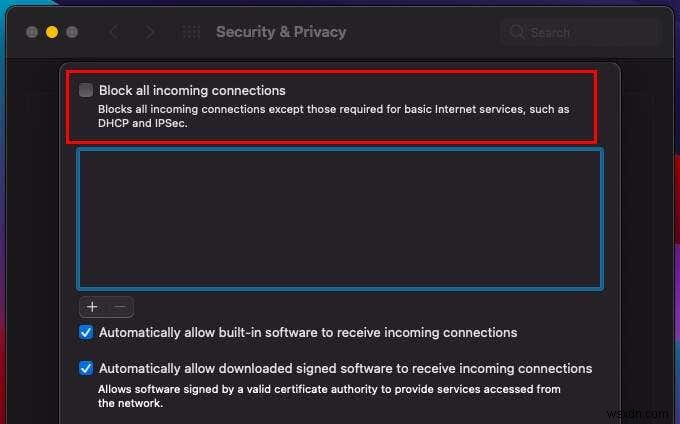Uncheck the allow downloaded signed software checkbox
This screenshot has width=680, height=424.
coord(86,368)
